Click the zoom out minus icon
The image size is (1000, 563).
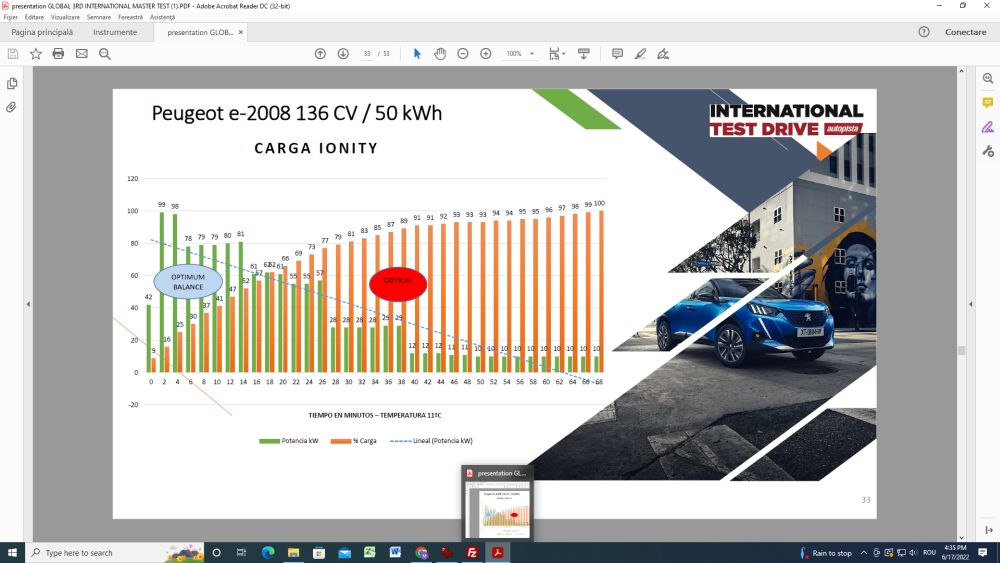(x=463, y=54)
